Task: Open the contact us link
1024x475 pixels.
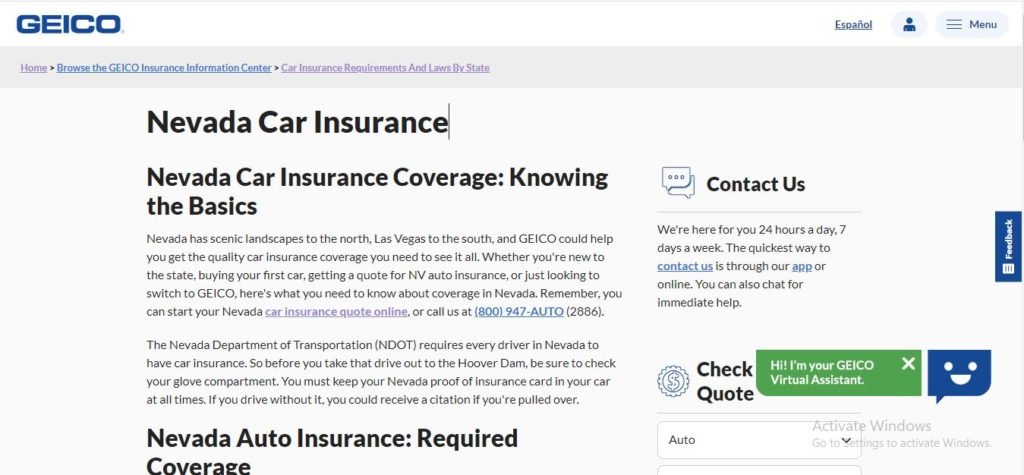Action: click(684, 266)
